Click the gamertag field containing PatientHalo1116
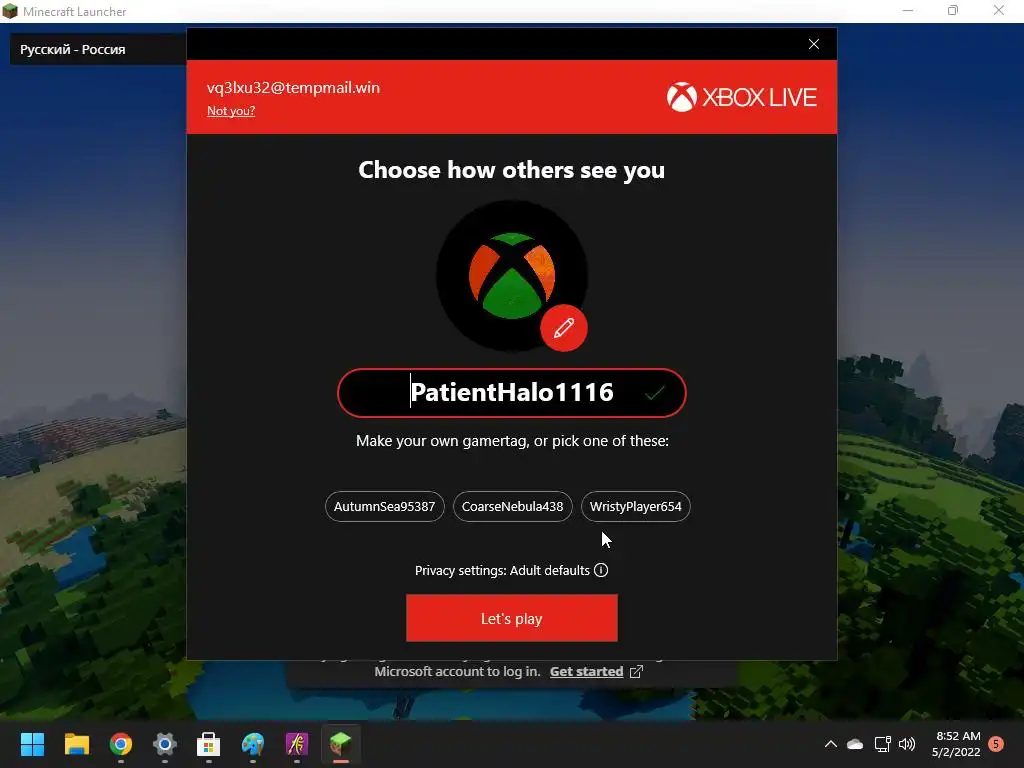The height and width of the screenshot is (768, 1024). [511, 392]
